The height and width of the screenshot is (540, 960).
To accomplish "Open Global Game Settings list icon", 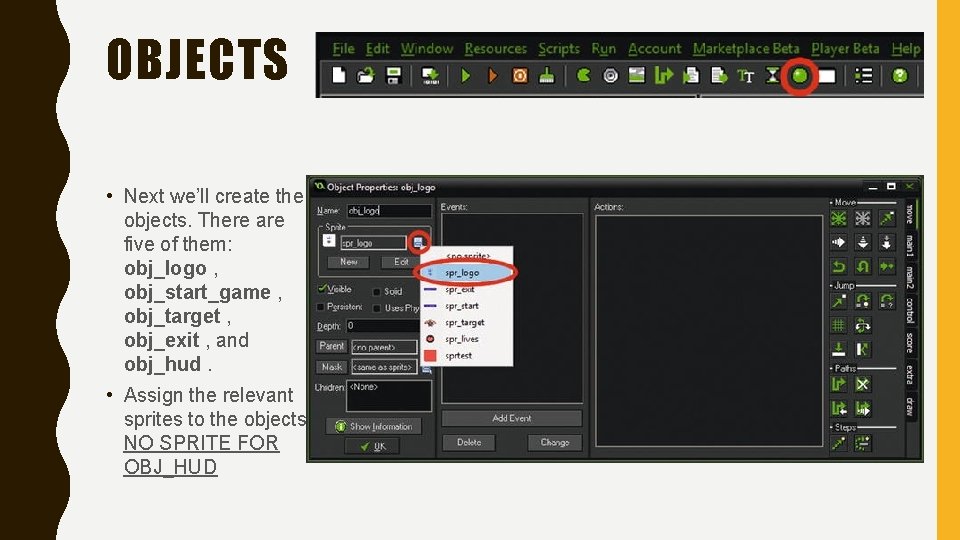I will coord(863,76).
